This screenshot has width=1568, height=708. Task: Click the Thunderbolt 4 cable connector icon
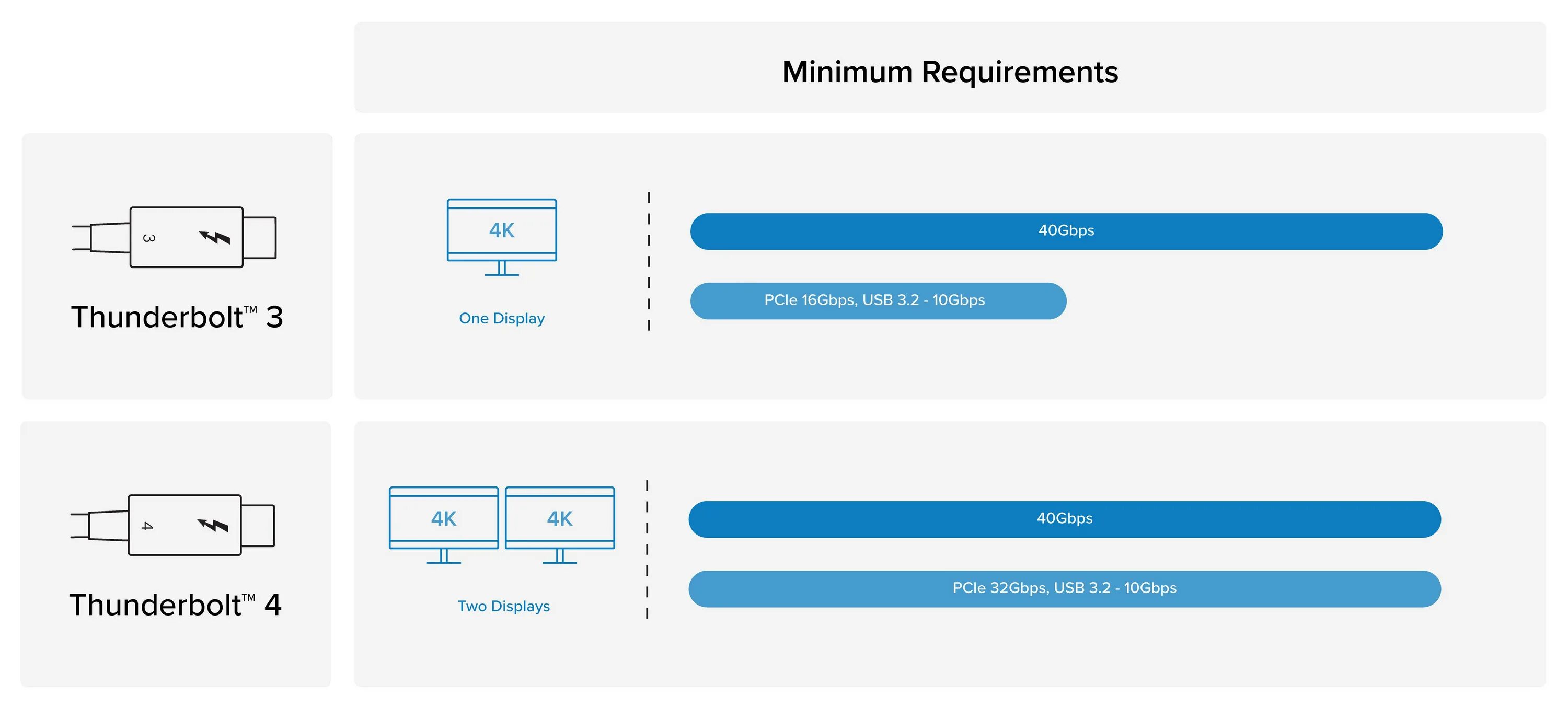pyautogui.click(x=177, y=525)
